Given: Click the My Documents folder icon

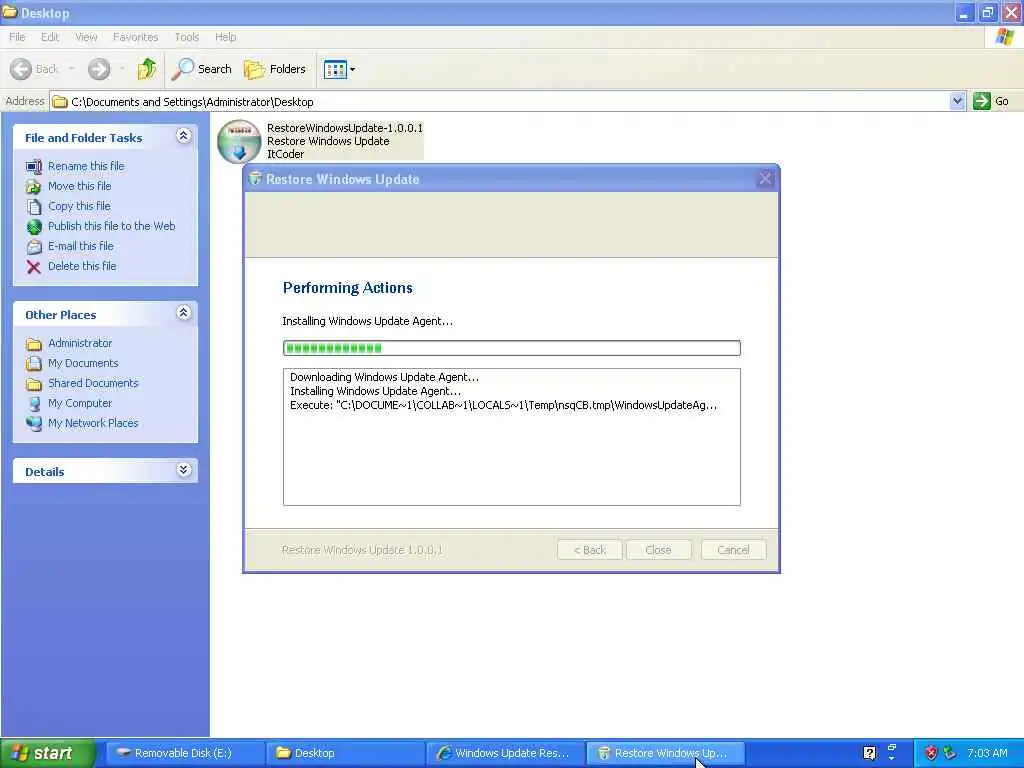Looking at the screenshot, I should 34,364.
